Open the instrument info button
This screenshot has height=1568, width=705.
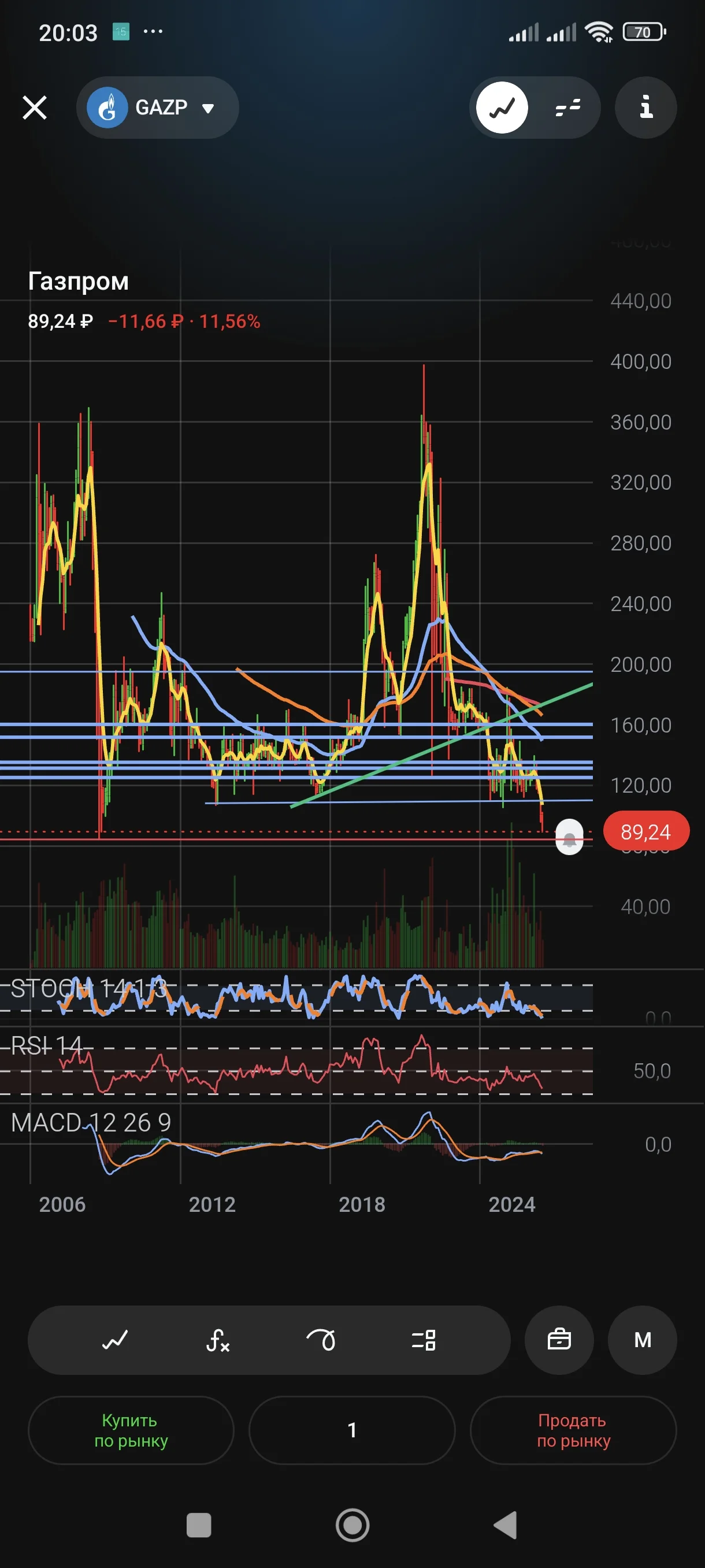click(x=646, y=108)
